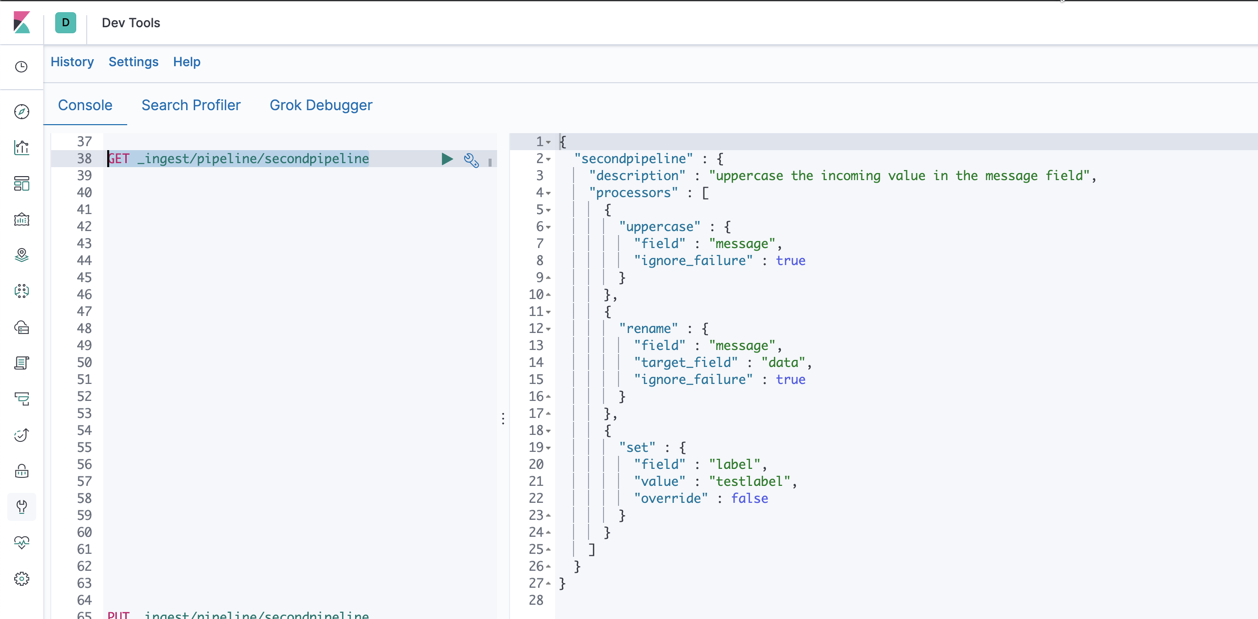Collapse the processors array at line 4
This screenshot has width=1258, height=619.
point(550,192)
